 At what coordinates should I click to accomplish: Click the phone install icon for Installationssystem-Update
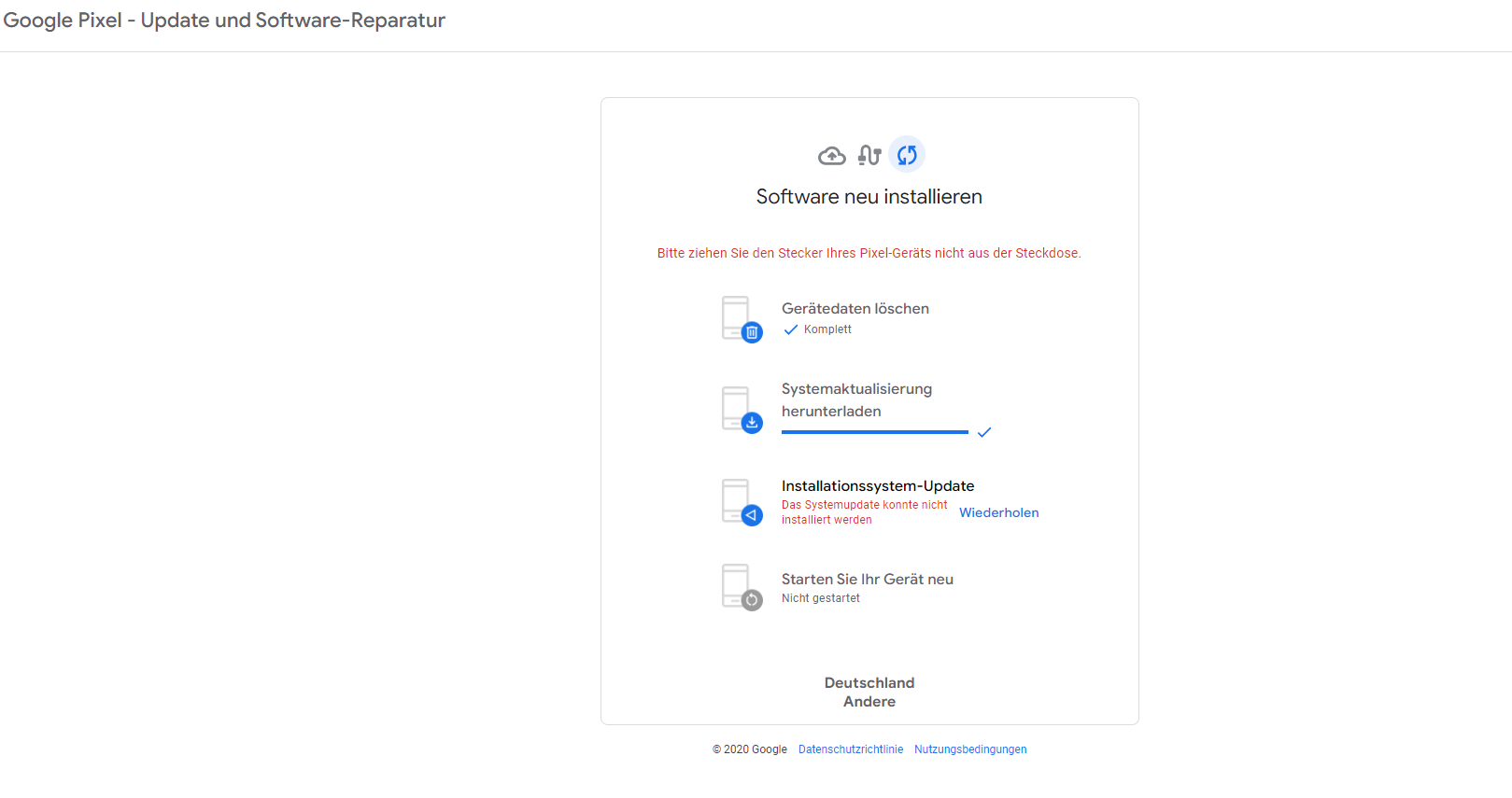click(742, 502)
